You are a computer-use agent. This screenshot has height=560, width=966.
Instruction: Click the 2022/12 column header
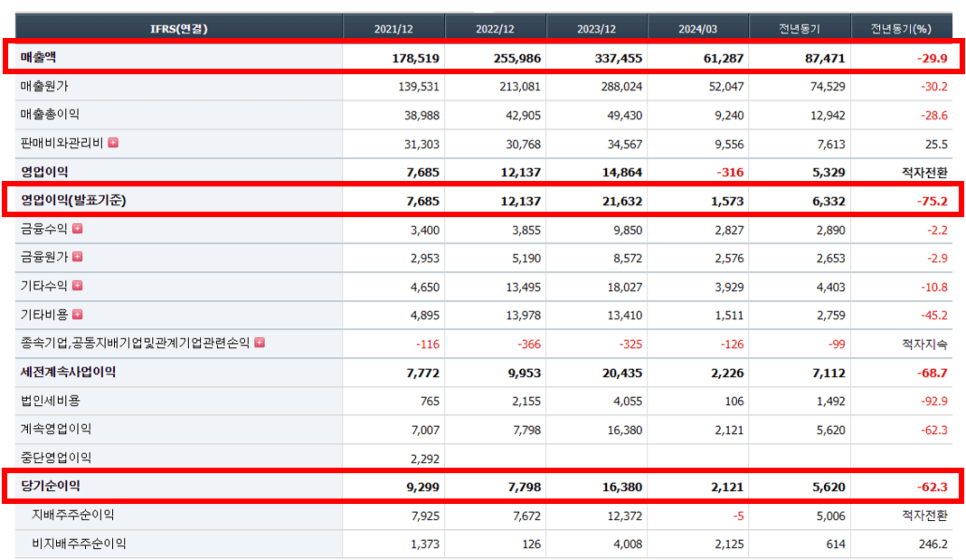[495, 29]
